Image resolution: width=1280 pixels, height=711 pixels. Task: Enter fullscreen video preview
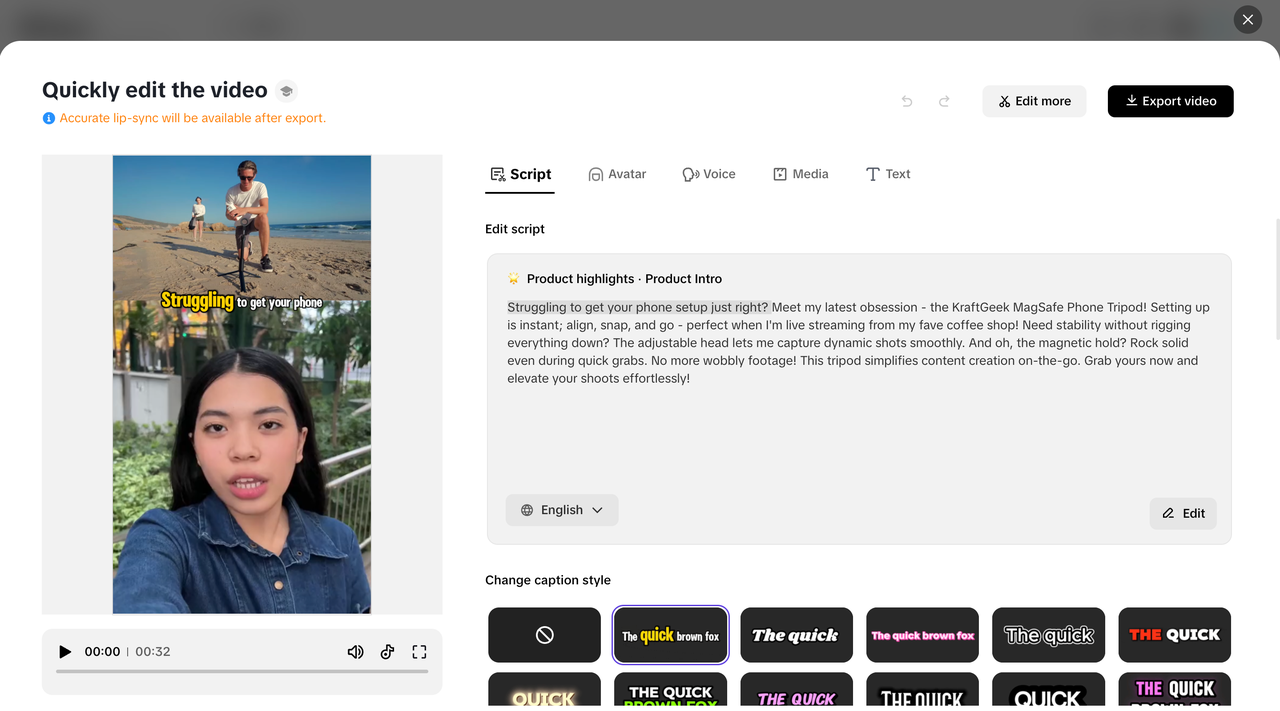[419, 651]
